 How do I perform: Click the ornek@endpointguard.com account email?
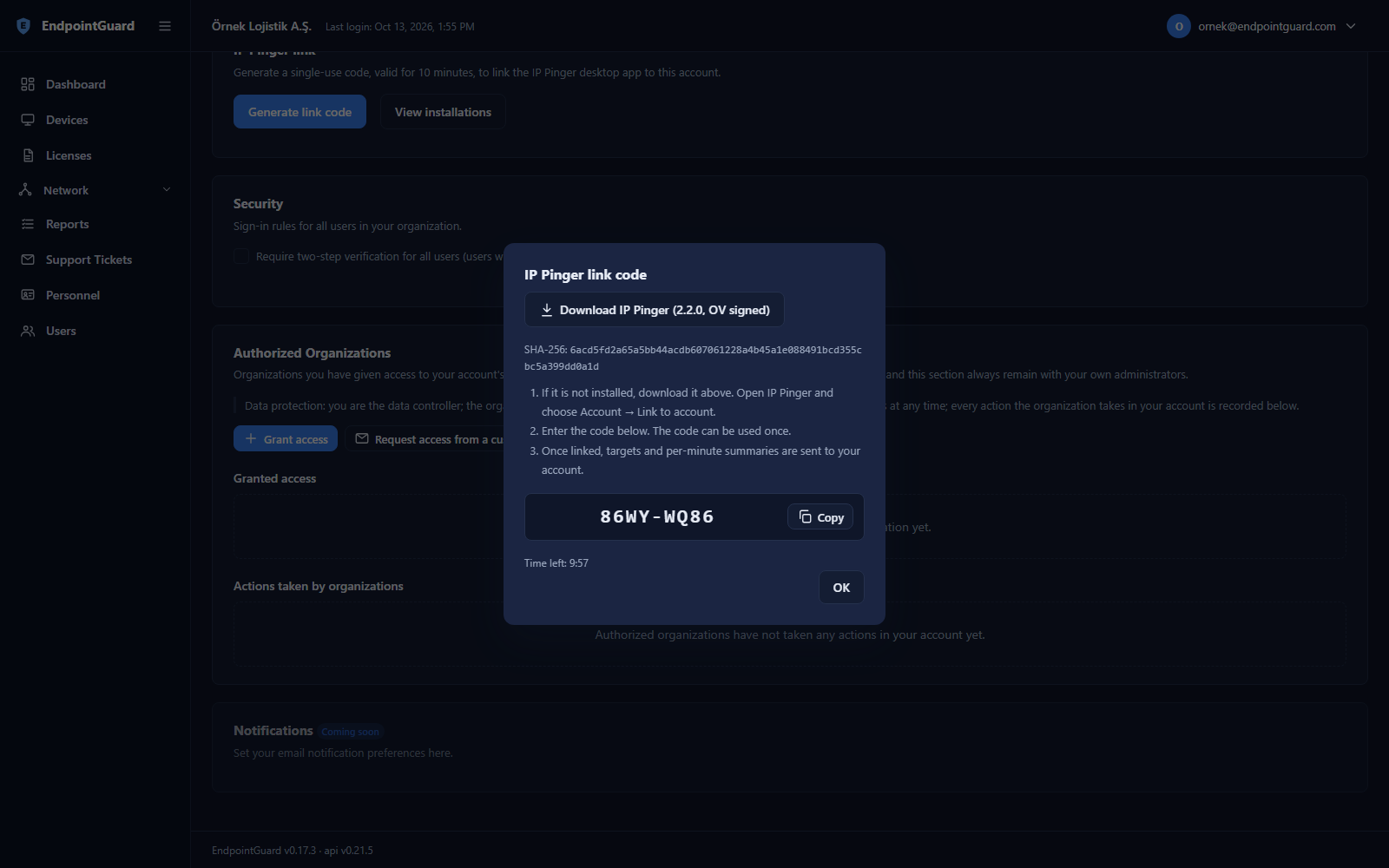click(x=1267, y=26)
